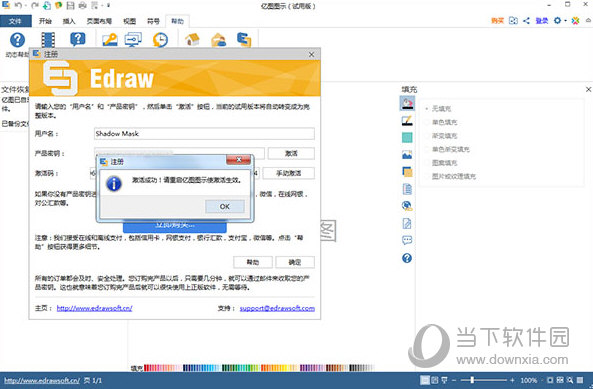Collapse the ribbon with the caret icon
Screen dimensions: 593x389
[588, 20]
